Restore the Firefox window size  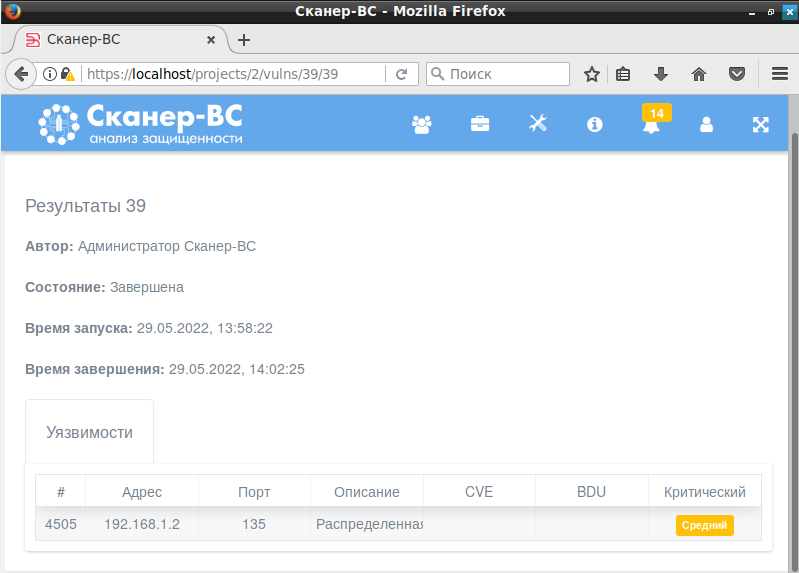[x=770, y=12]
